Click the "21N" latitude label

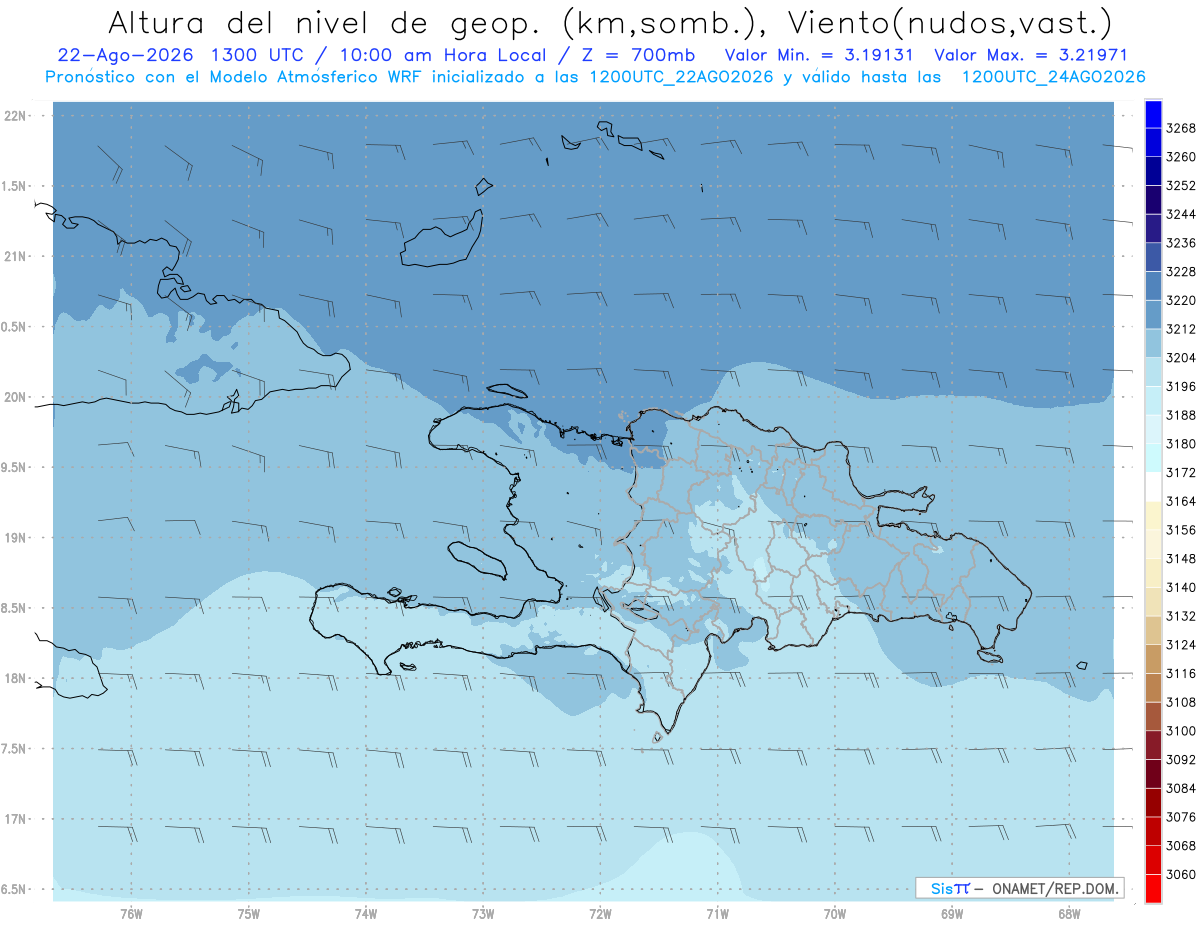[15, 256]
